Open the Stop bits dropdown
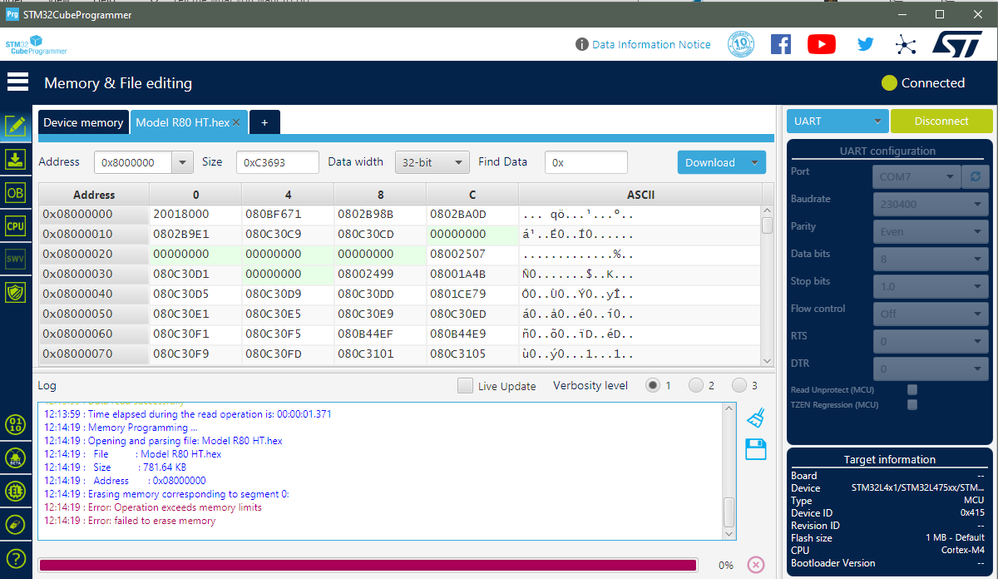The height and width of the screenshot is (579, 998). pos(930,286)
